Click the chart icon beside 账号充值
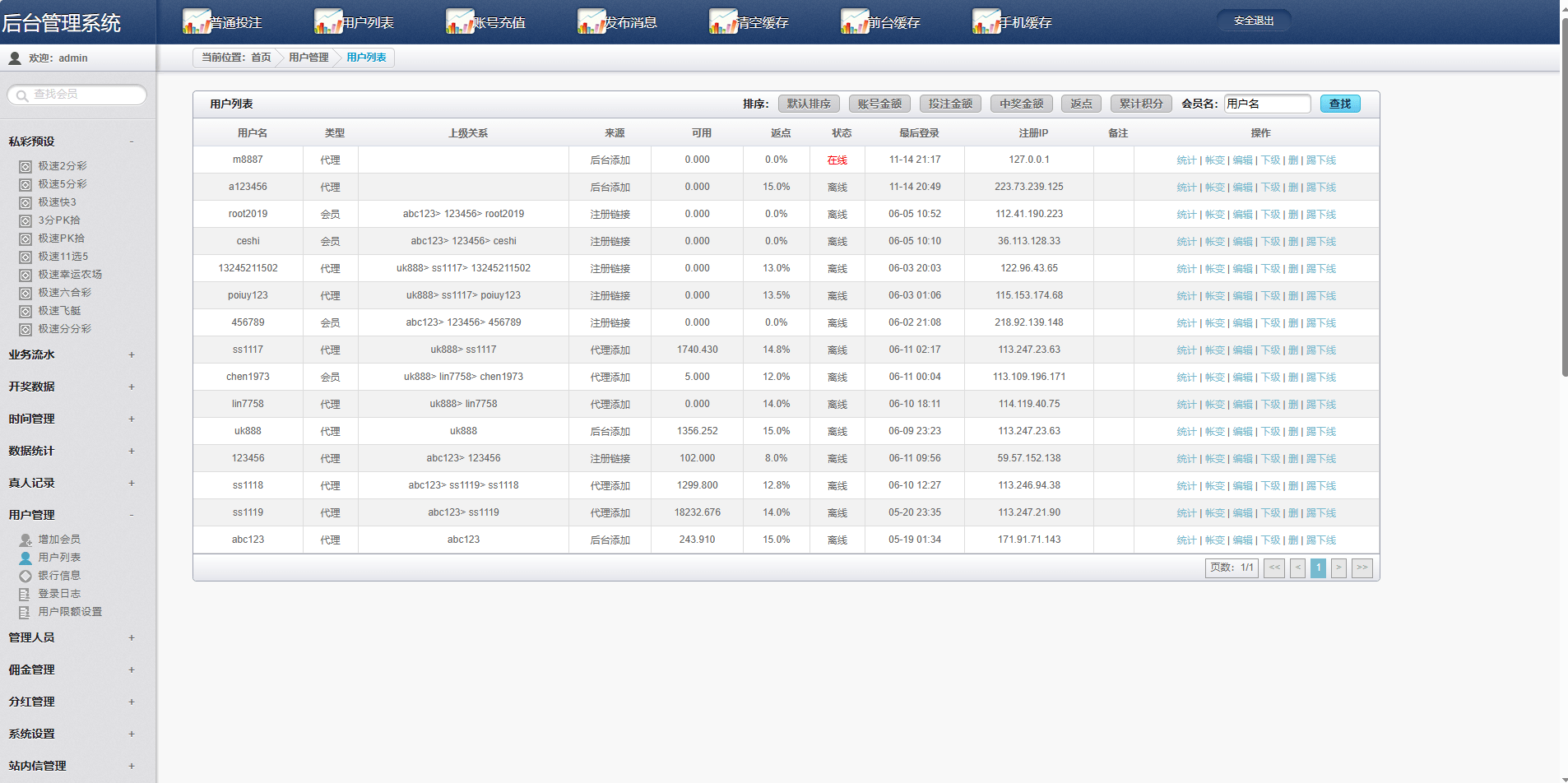This screenshot has height=783, width=1568. tap(459, 21)
